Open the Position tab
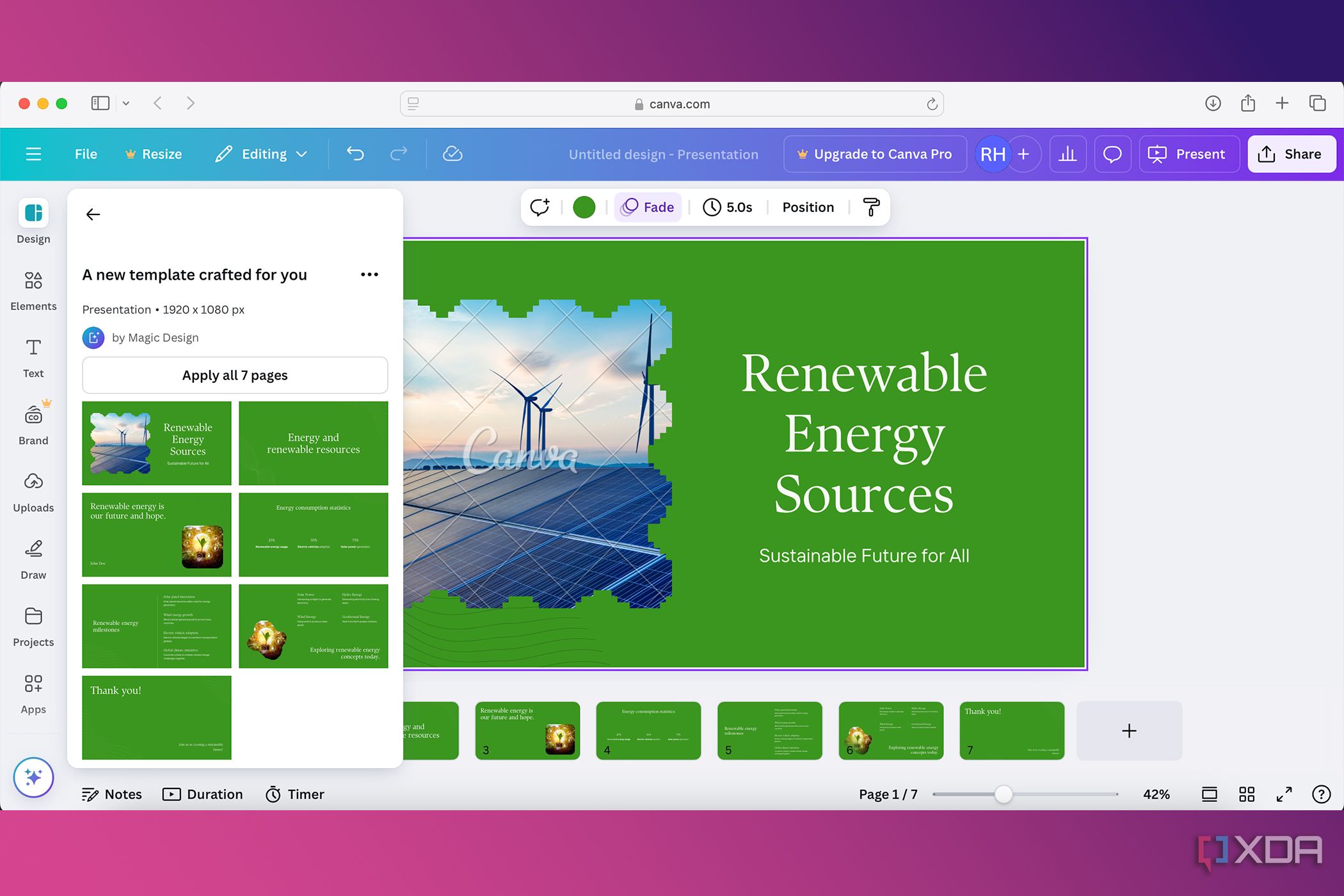 pyautogui.click(x=808, y=207)
